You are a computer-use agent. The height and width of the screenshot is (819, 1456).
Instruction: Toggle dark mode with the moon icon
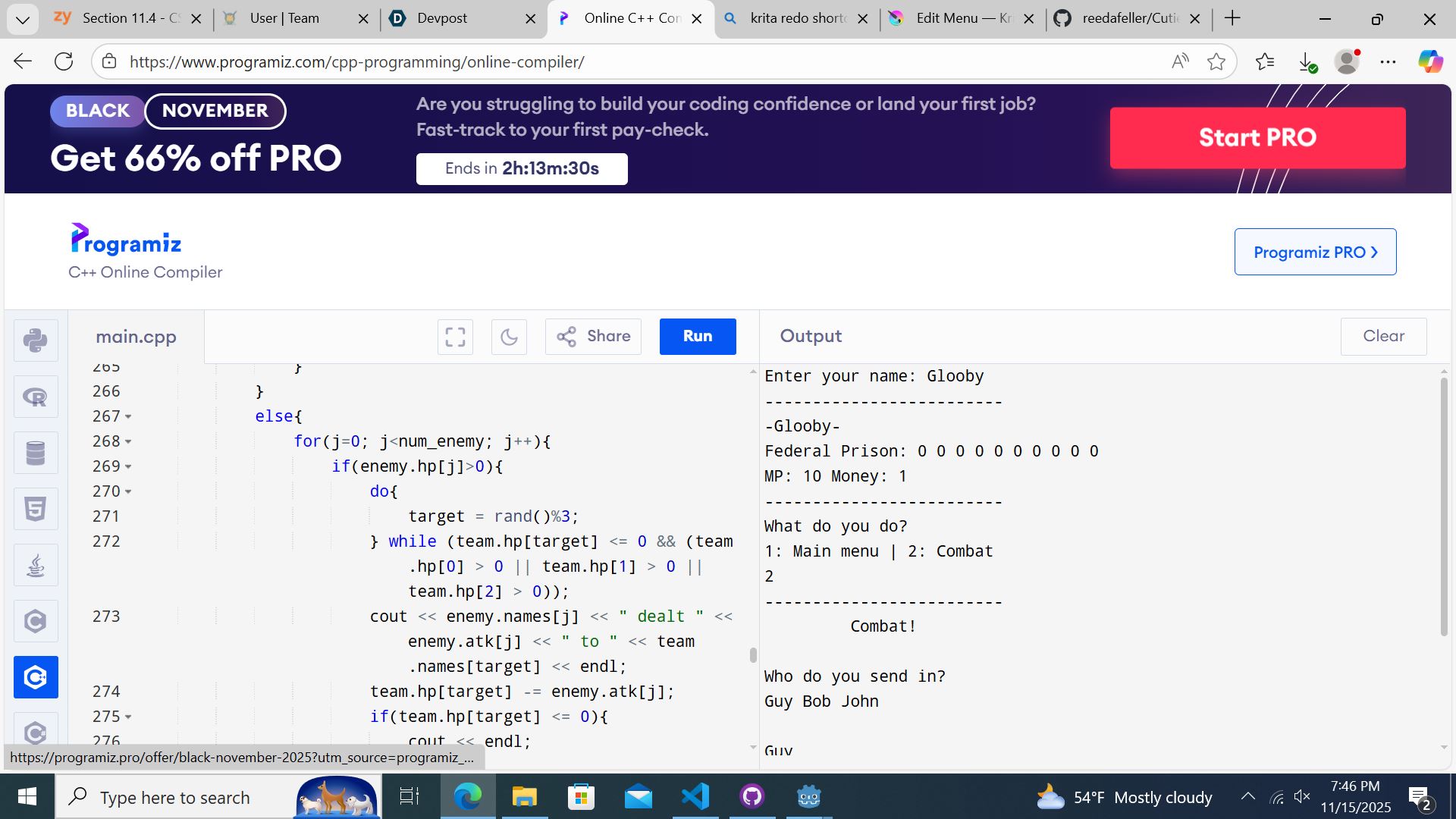click(509, 337)
